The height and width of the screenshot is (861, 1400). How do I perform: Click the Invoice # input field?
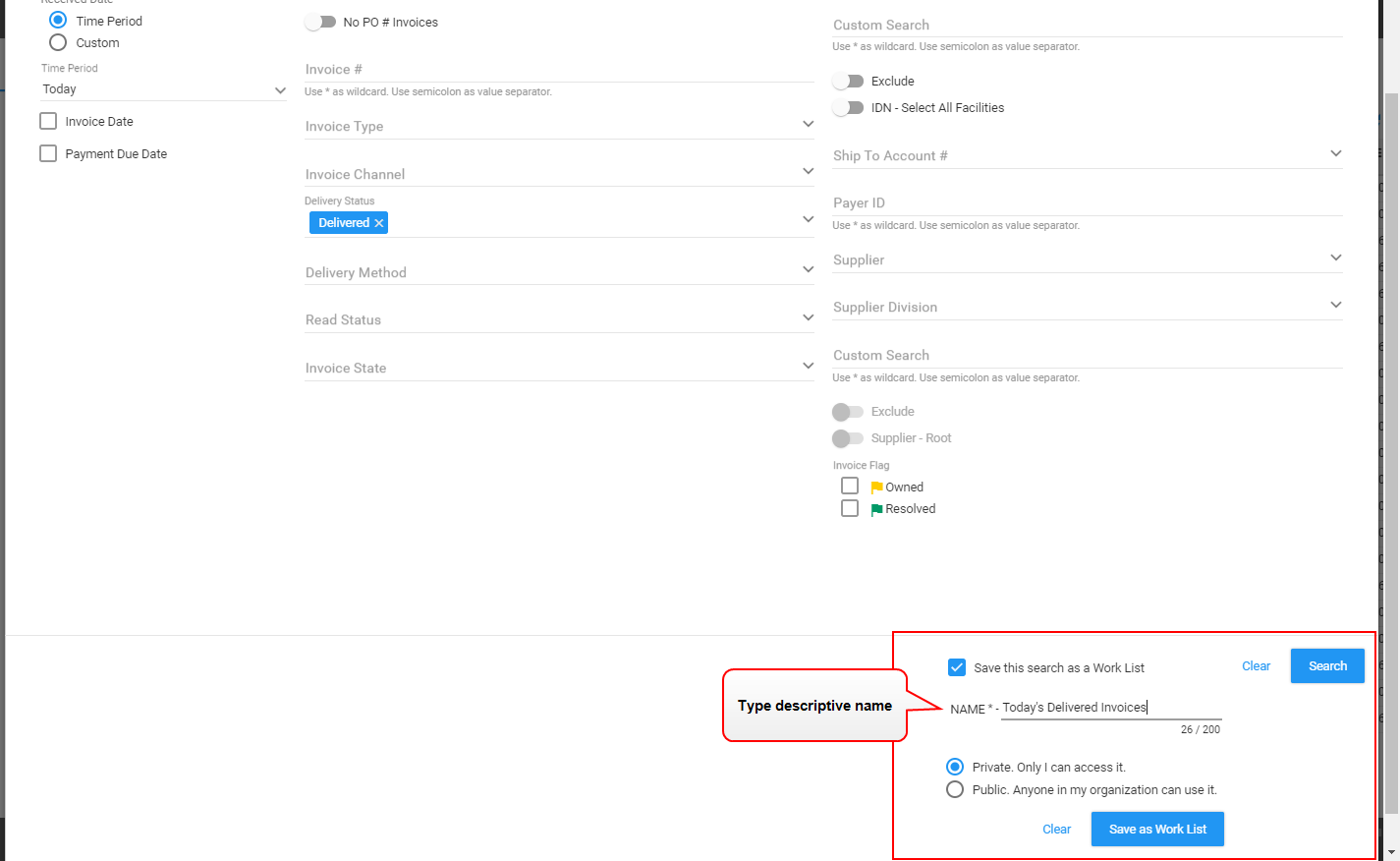tap(559, 70)
